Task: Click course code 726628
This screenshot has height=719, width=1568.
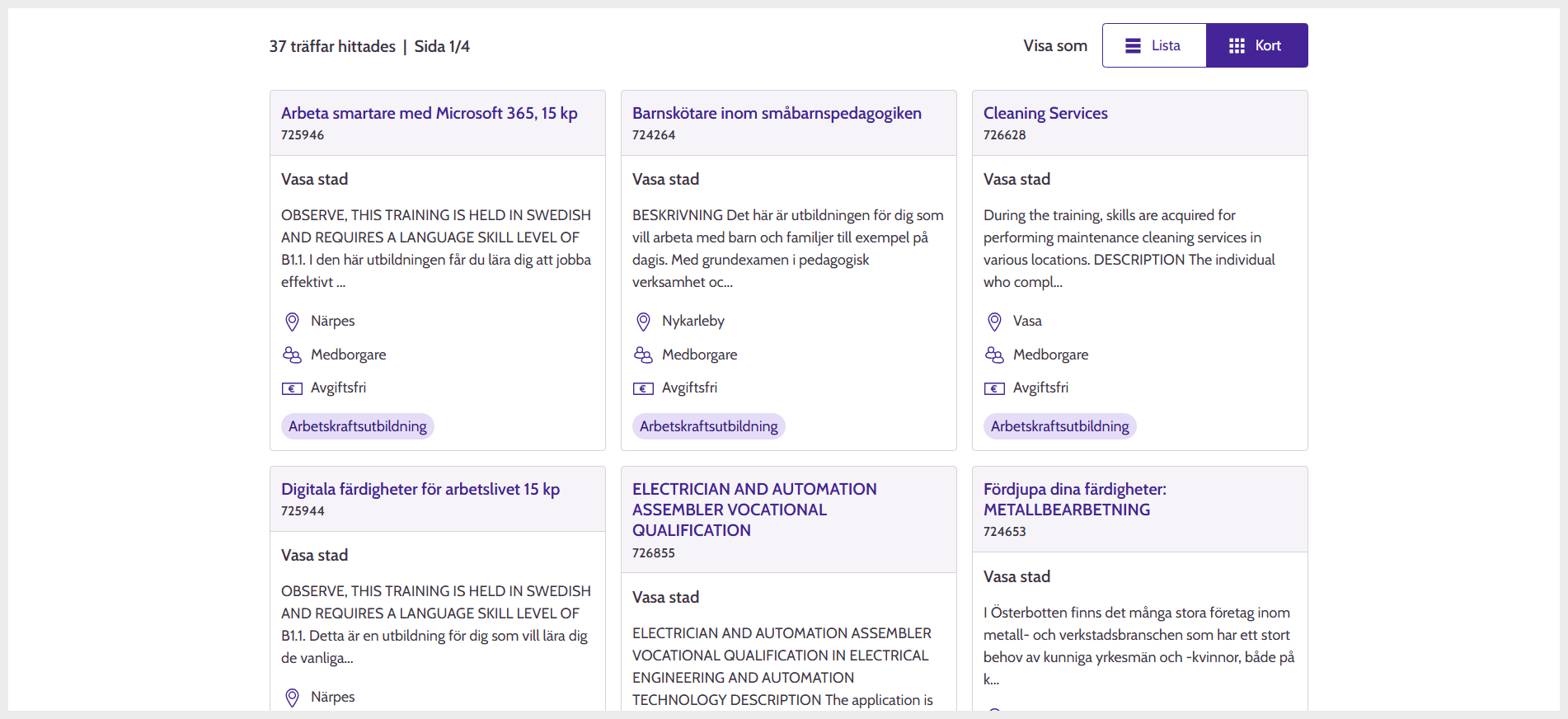Action: (x=1005, y=135)
